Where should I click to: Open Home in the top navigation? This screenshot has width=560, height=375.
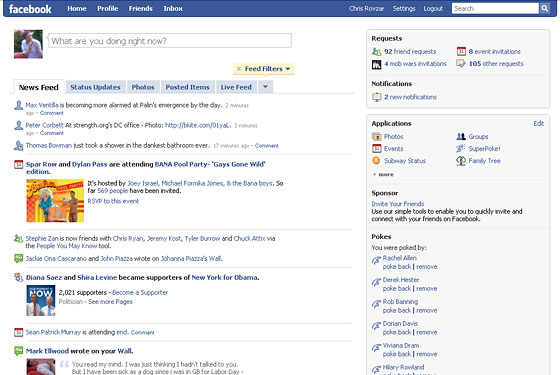pos(77,9)
